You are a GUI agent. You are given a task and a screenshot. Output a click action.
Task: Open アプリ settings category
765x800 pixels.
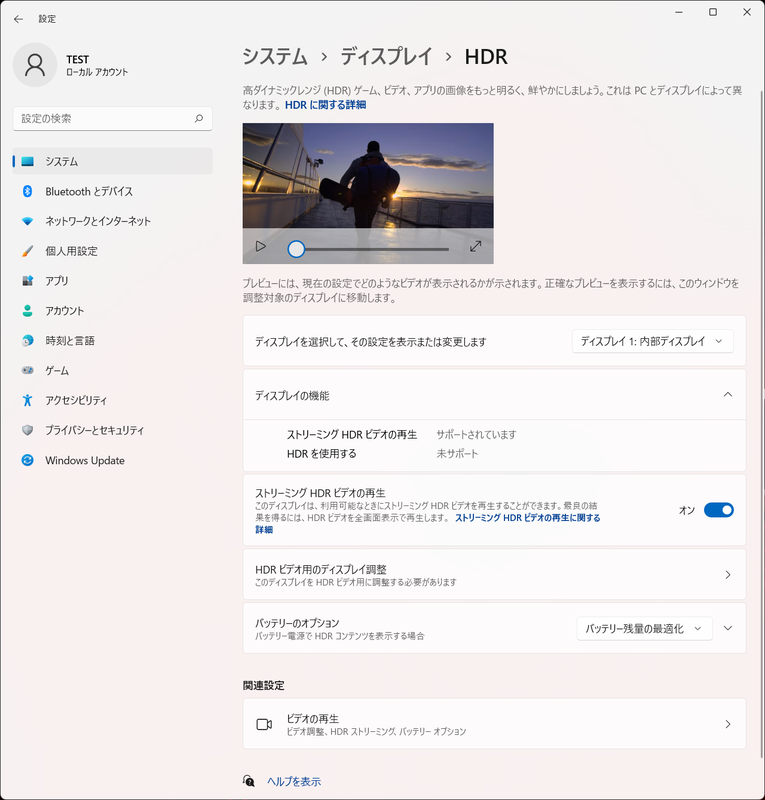[x=112, y=281]
